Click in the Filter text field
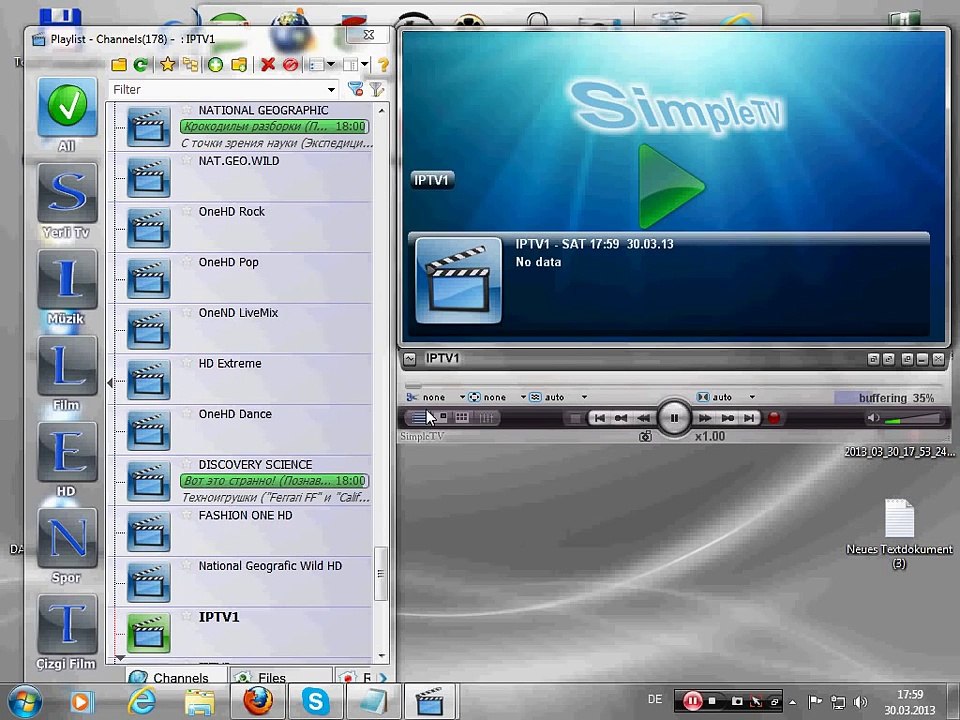This screenshot has height=720, width=960. 217,90
